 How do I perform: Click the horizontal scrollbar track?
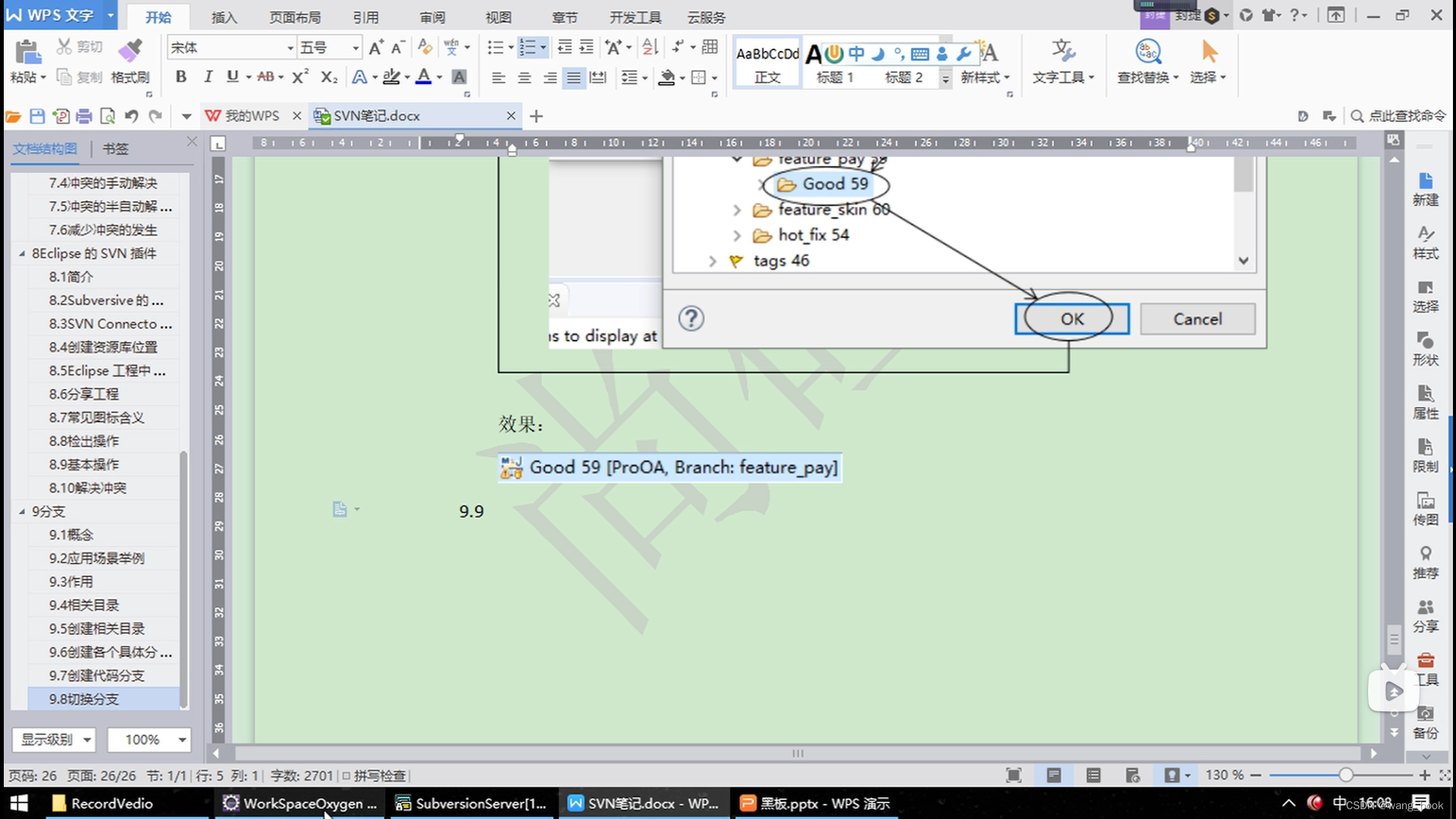pyautogui.click(x=796, y=753)
